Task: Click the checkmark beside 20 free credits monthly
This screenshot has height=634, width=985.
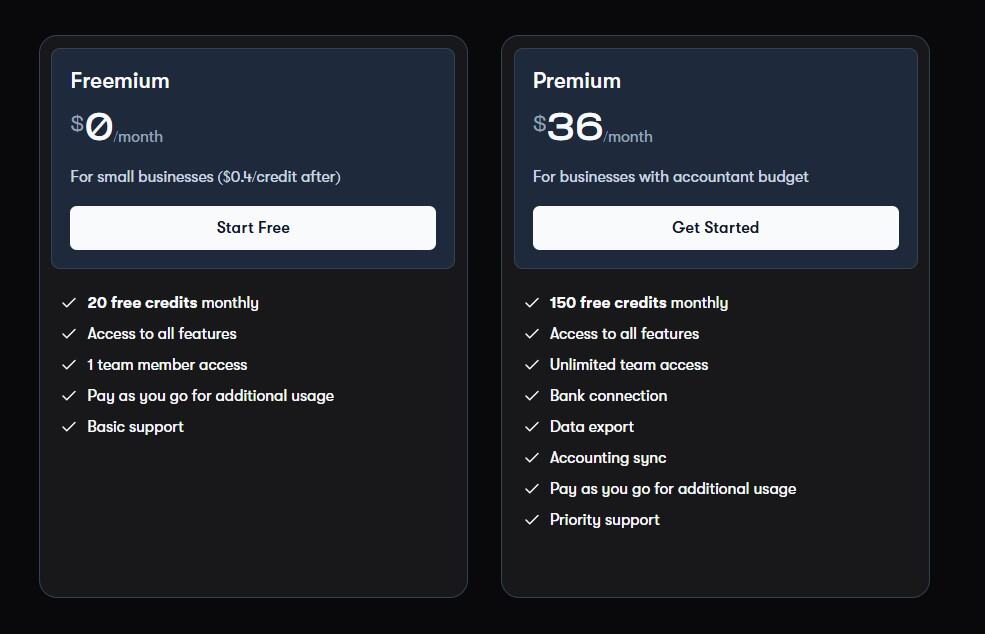Action: (69, 302)
